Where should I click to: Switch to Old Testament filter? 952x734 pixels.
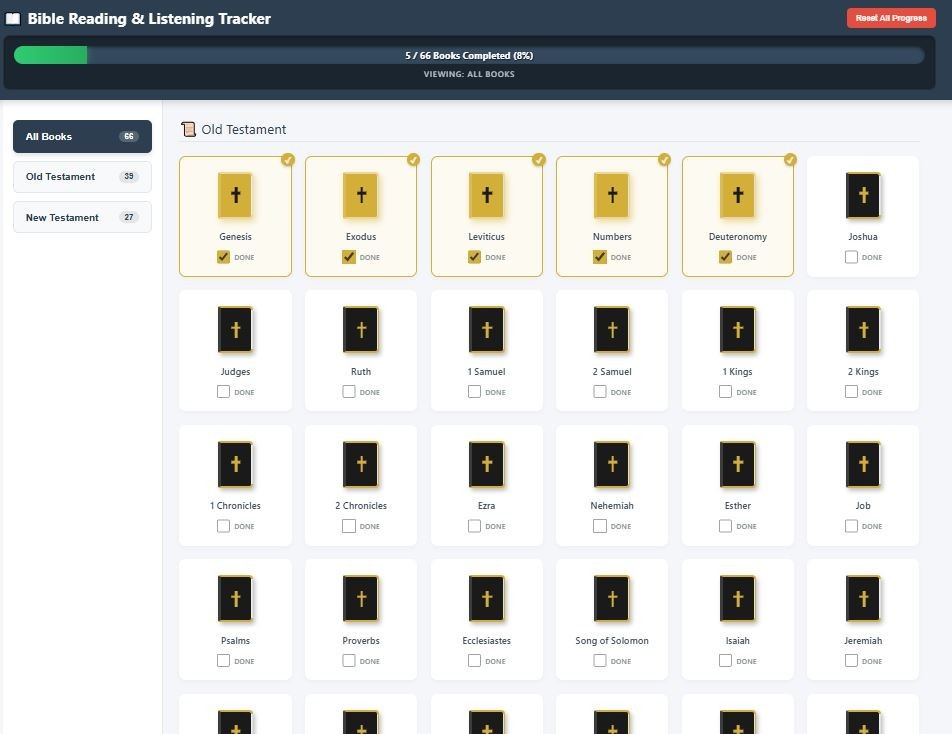[83, 177]
